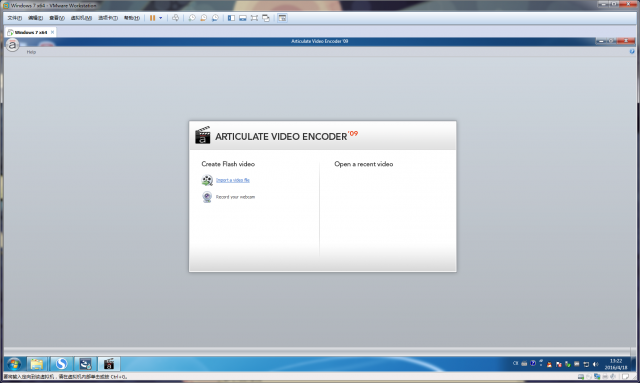This screenshot has height=383, width=640.
Task: Enter full screen mode from VMware toolbar
Action: tap(254, 18)
